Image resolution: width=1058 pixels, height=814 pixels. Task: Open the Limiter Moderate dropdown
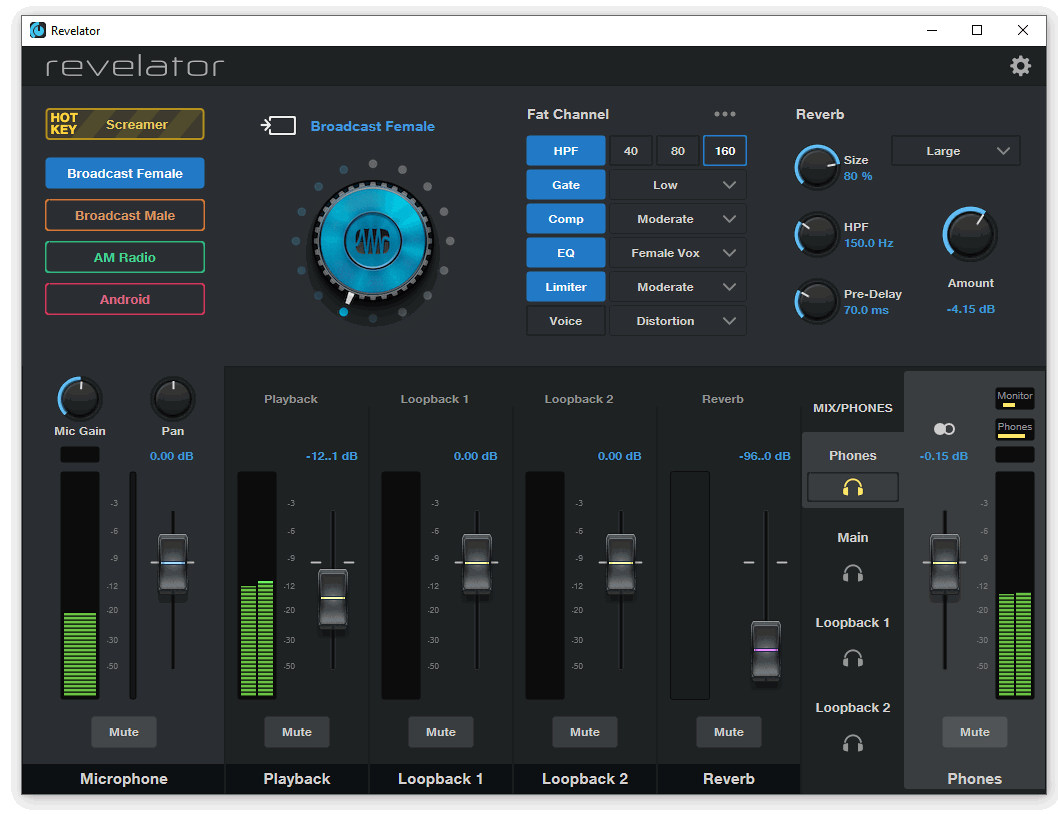pos(677,287)
